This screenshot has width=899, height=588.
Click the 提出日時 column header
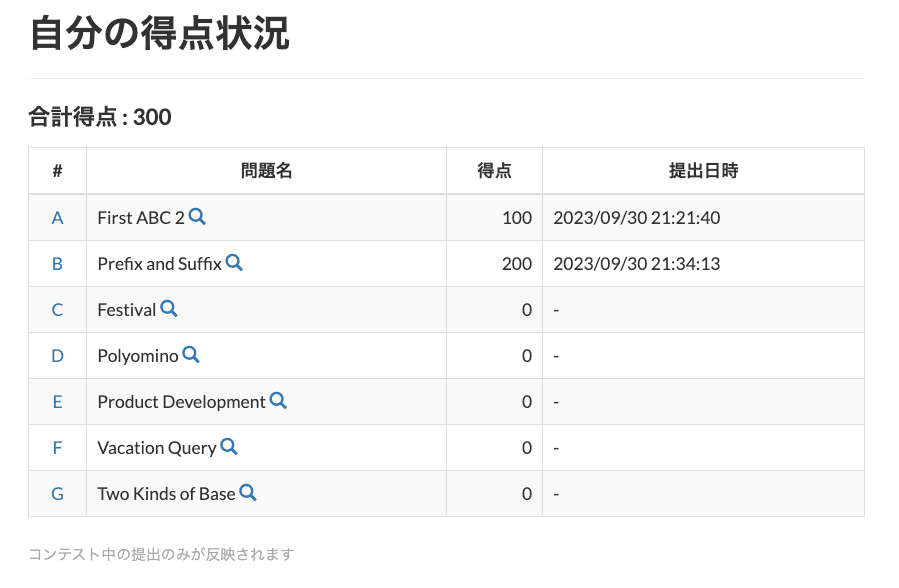click(x=702, y=170)
